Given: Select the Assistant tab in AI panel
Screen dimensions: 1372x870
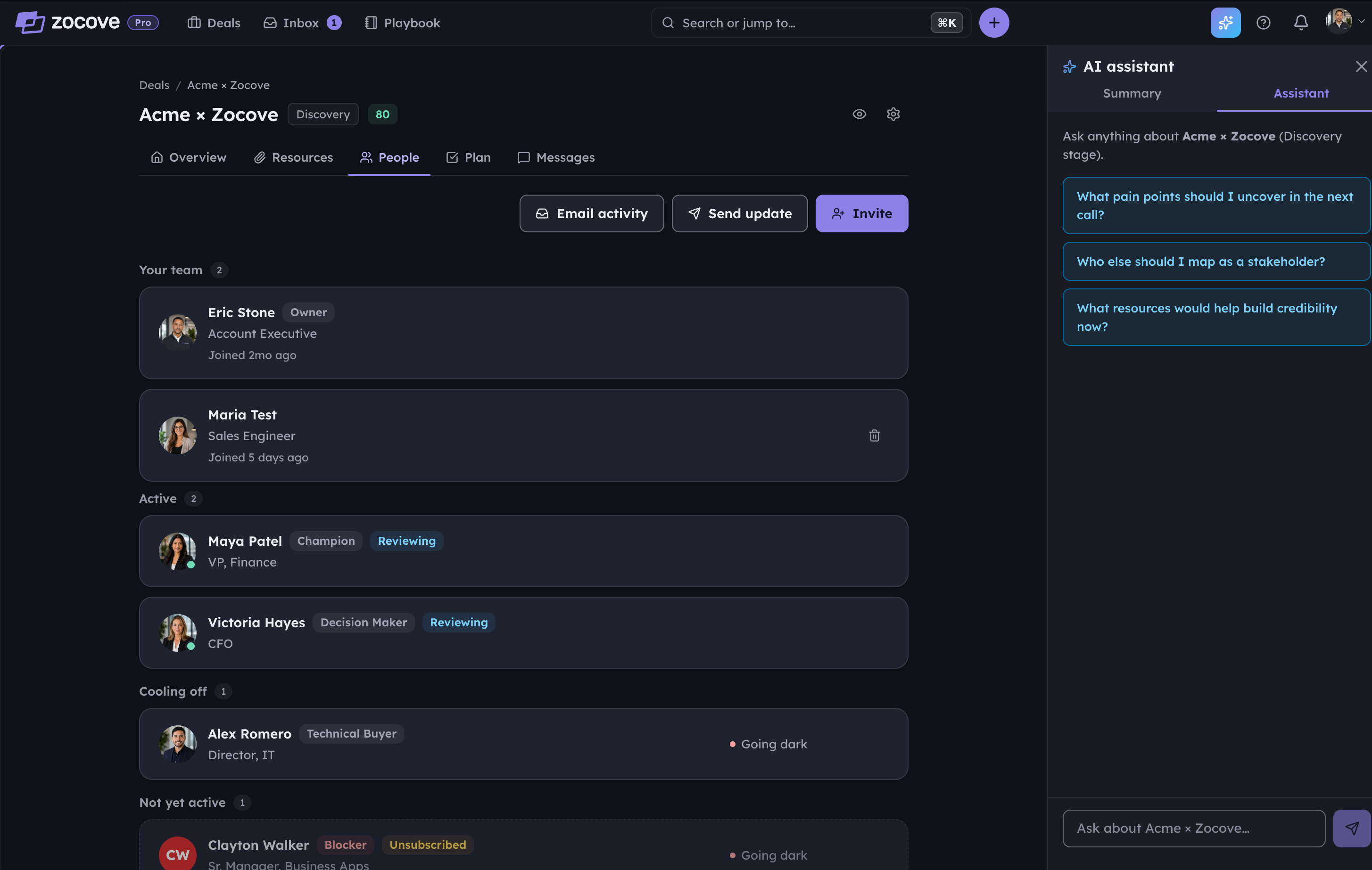Looking at the screenshot, I should click(1301, 93).
